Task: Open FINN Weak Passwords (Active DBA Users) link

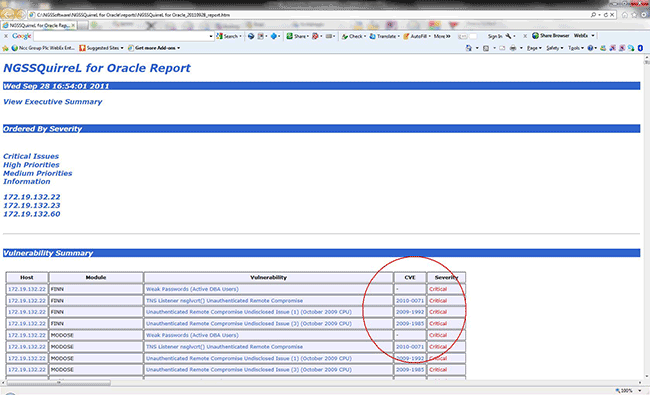Action: click(x=192, y=289)
